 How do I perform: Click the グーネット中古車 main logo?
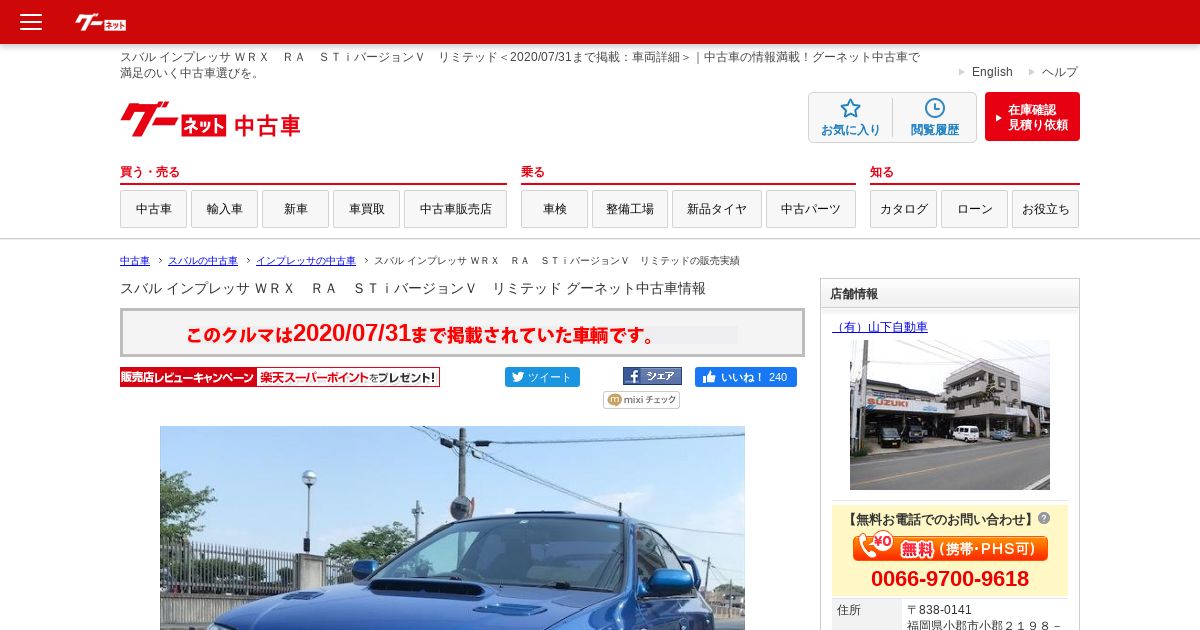coord(210,121)
